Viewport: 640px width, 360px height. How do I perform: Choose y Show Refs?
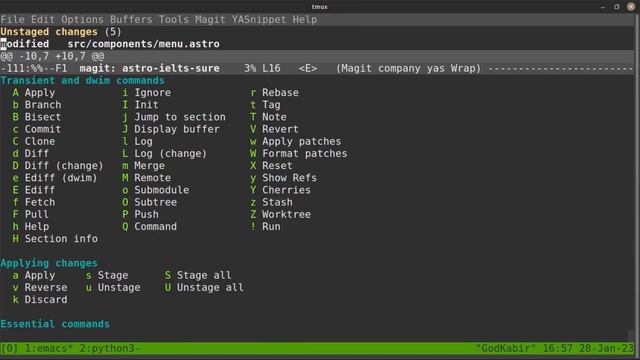tap(283, 178)
